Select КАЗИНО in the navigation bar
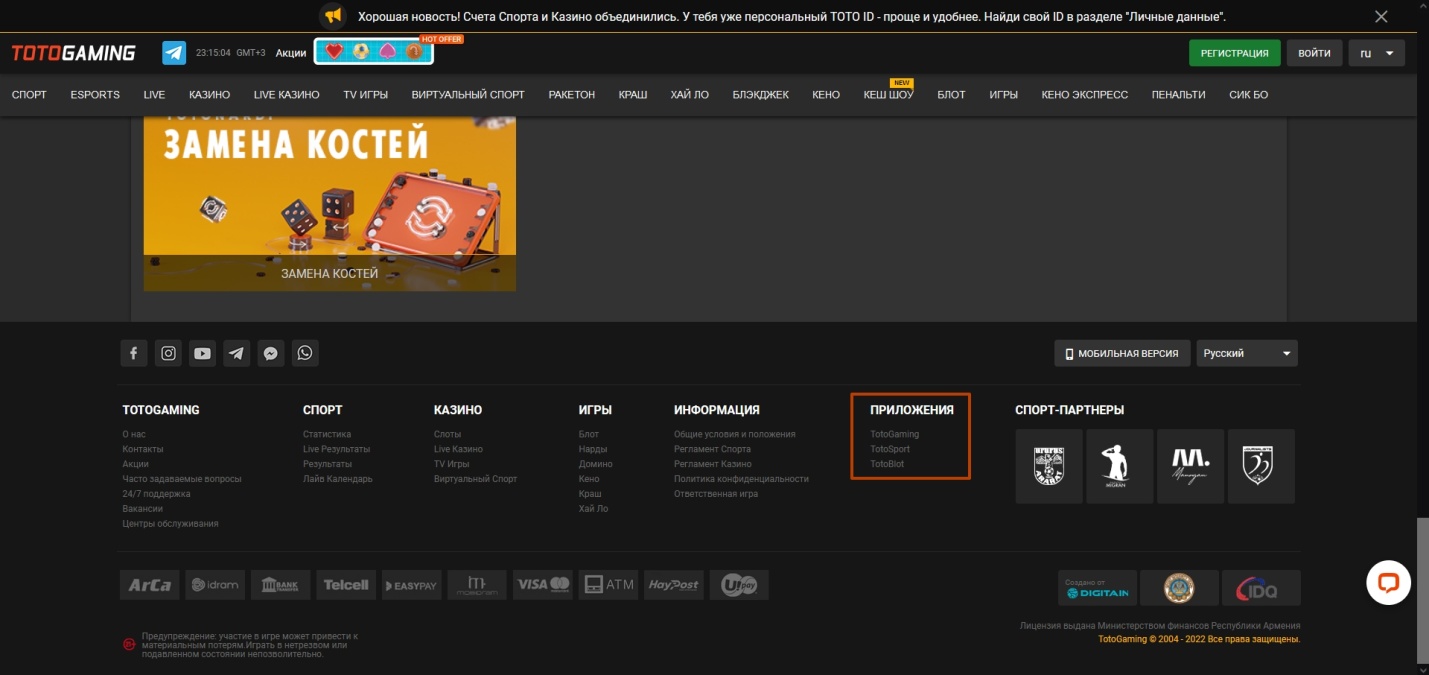 pos(210,95)
